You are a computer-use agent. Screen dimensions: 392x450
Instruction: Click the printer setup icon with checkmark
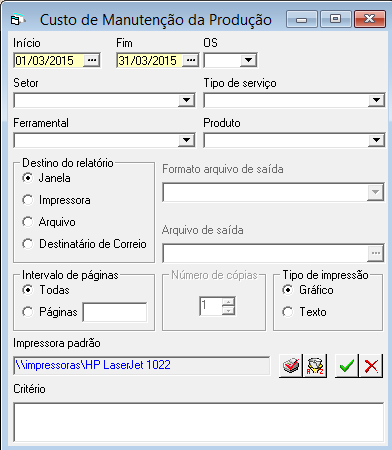(291, 366)
